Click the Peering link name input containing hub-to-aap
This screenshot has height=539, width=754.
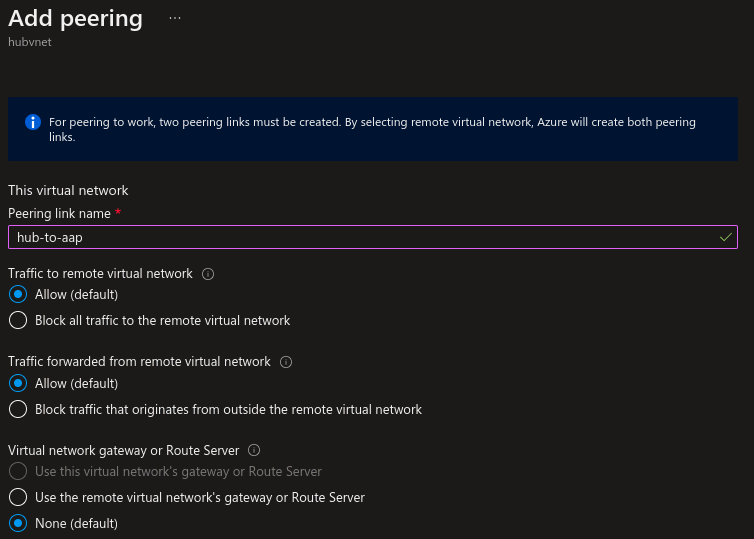click(x=360, y=237)
